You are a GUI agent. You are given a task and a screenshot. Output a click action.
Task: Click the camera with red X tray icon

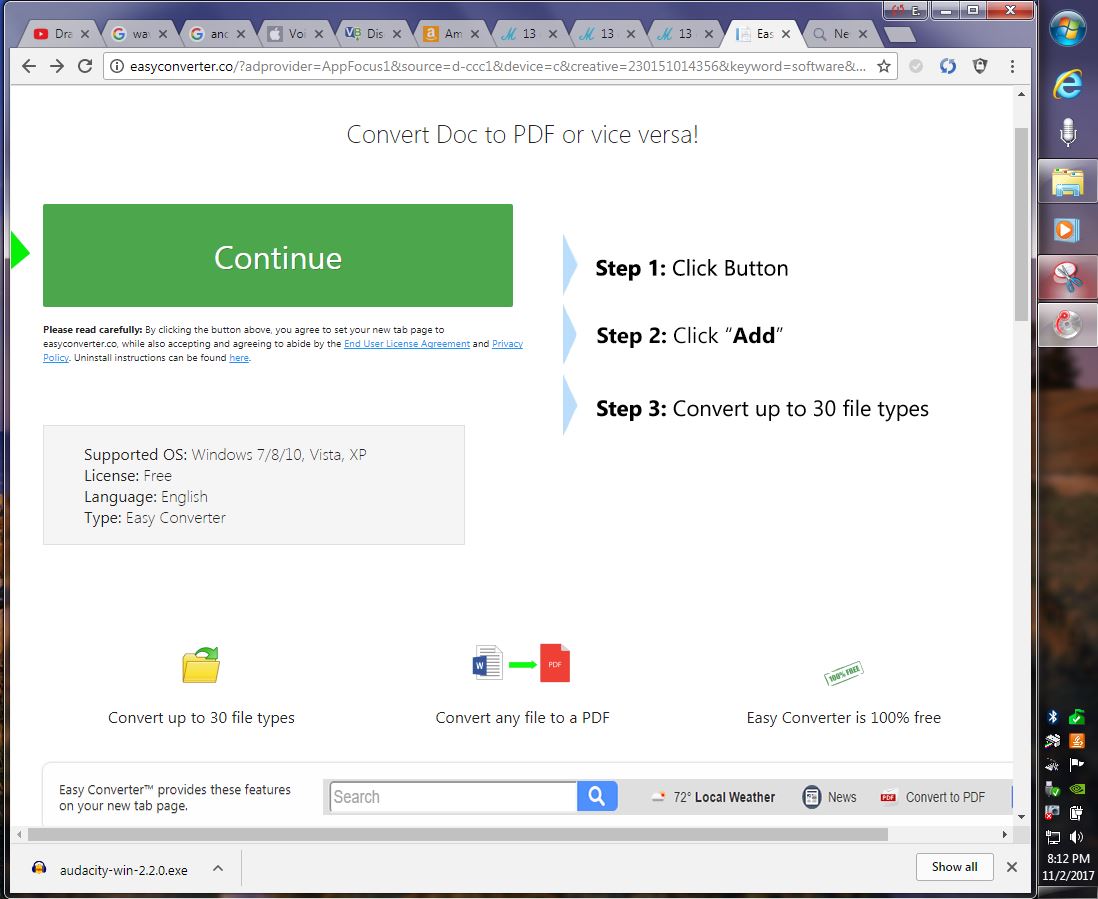click(1052, 812)
